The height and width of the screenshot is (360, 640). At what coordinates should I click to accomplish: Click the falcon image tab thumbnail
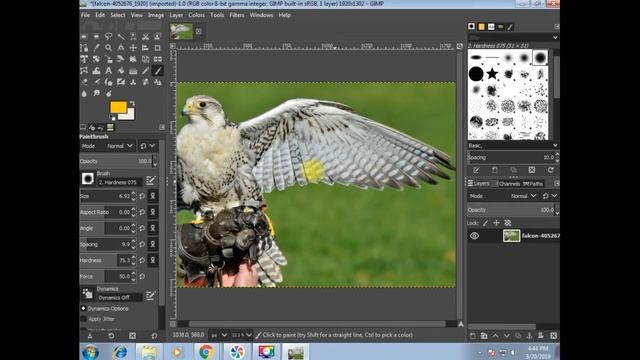[x=181, y=31]
